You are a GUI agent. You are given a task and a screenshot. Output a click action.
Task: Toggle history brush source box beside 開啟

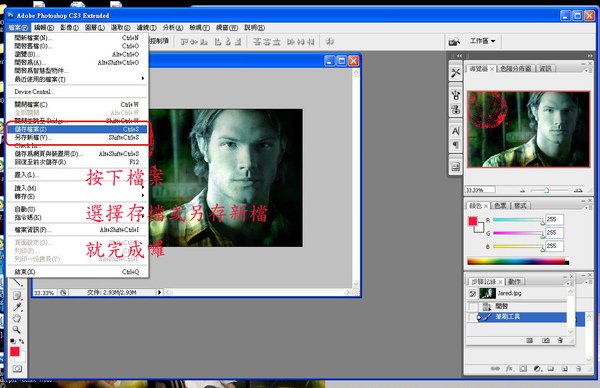(473, 306)
